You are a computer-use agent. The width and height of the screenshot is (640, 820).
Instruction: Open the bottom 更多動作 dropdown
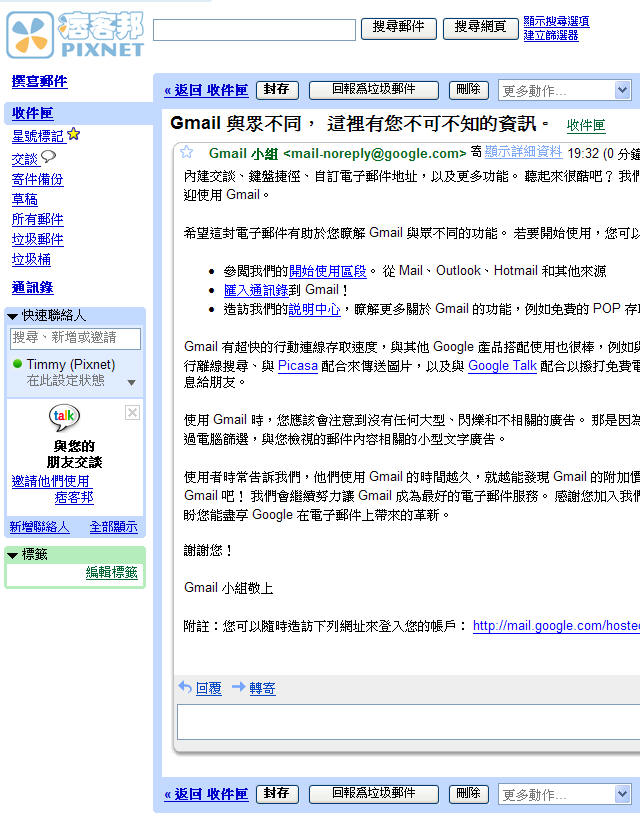[565, 794]
